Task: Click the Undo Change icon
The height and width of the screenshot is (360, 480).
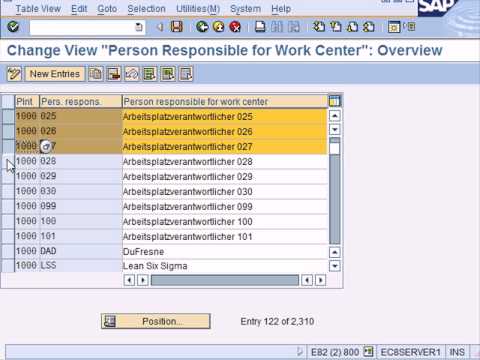Action: pyautogui.click(x=132, y=74)
